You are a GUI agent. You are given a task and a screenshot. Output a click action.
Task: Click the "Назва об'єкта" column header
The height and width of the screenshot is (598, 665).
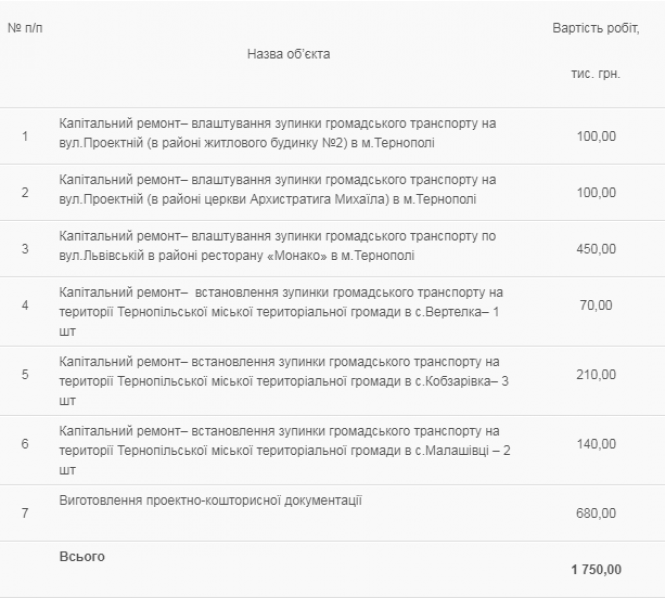coord(288,53)
